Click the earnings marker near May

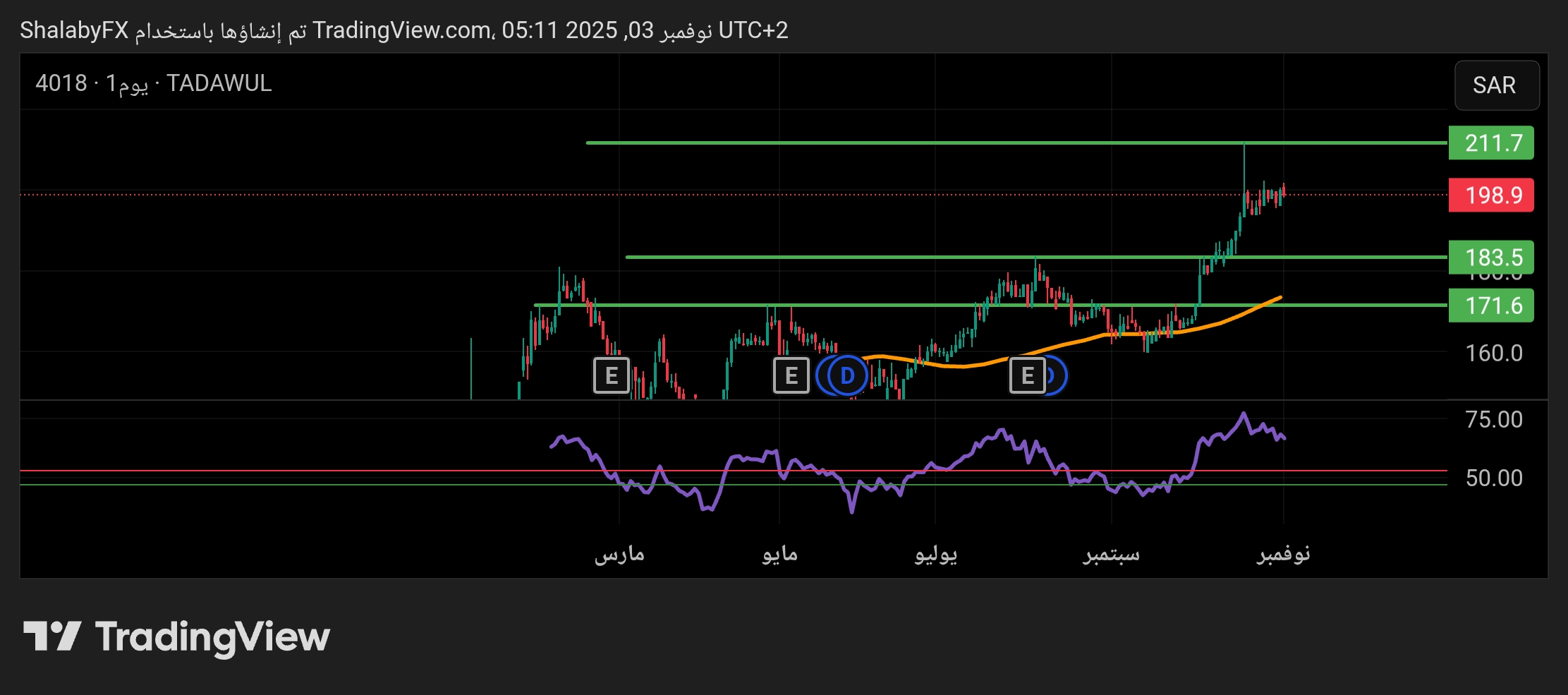[x=790, y=375]
